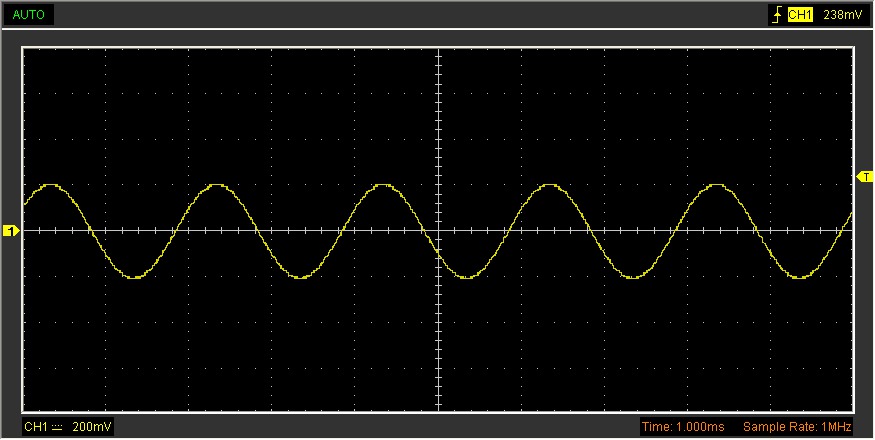Click the 238mV trigger level readout
Viewport: 875px width, 440px height.
pyautogui.click(x=843, y=15)
